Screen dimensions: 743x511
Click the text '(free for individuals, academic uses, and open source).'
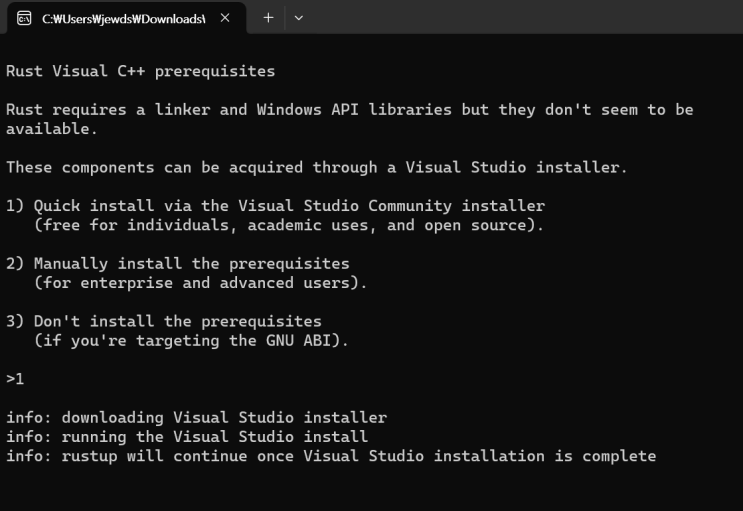click(x=289, y=225)
